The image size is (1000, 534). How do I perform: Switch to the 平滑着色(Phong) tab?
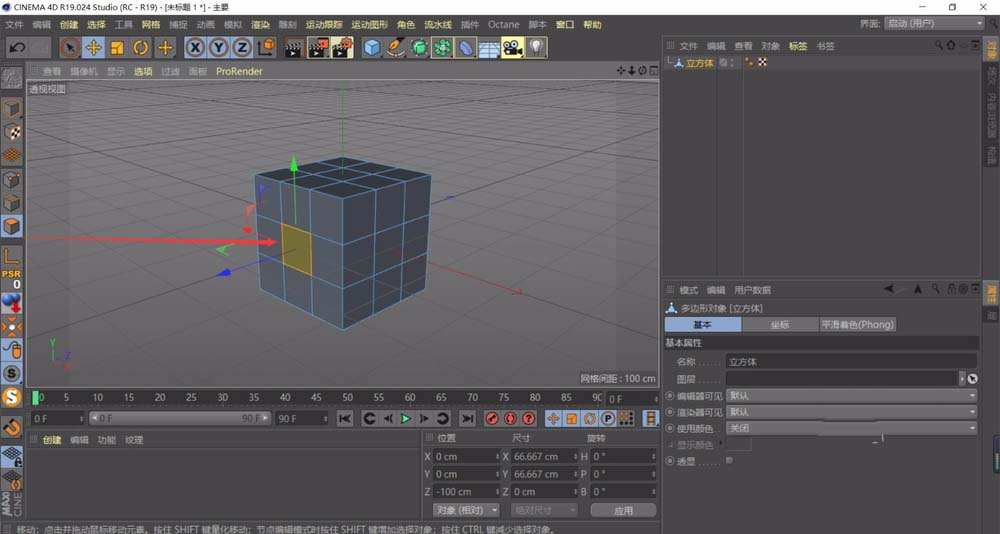pos(857,325)
